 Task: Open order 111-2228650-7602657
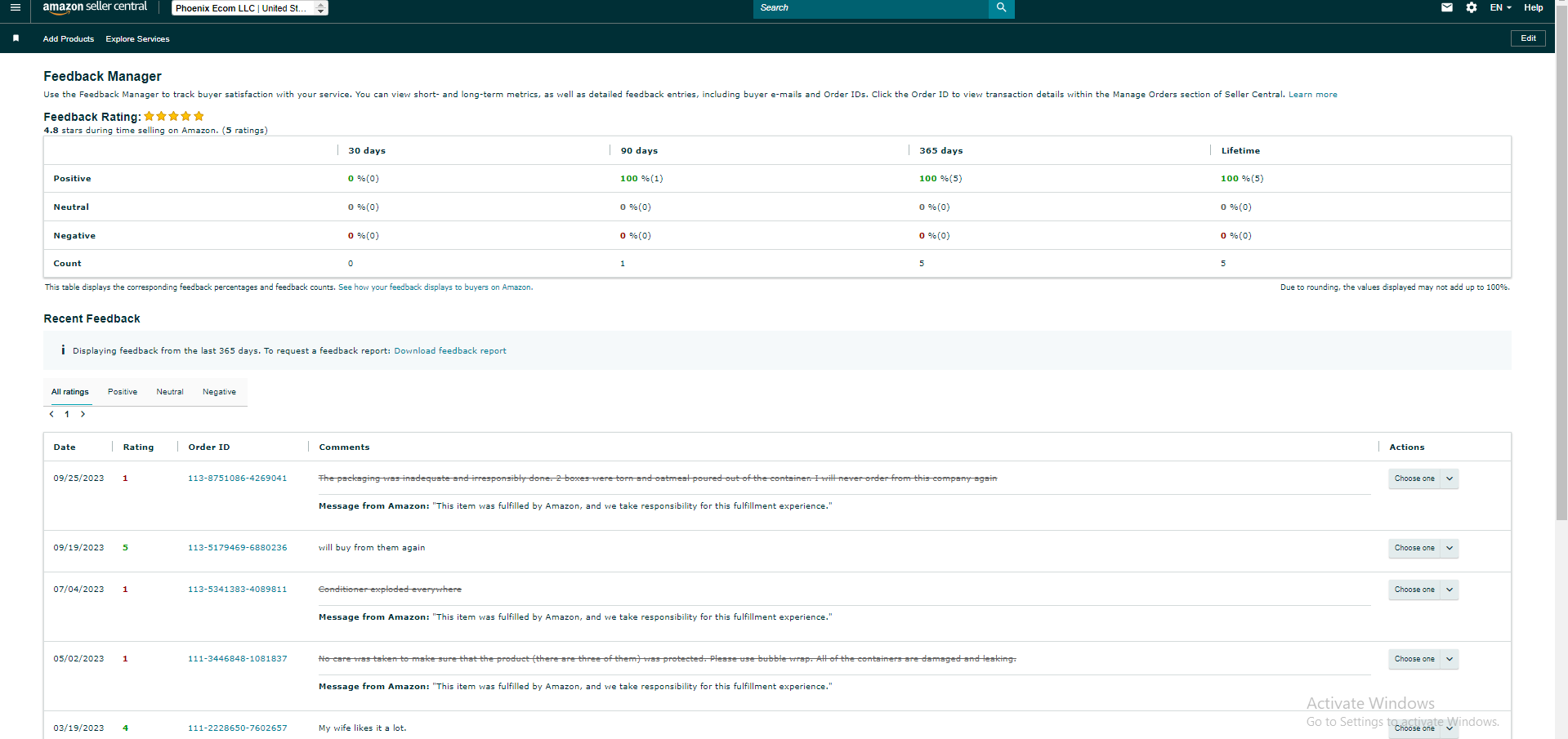click(238, 728)
